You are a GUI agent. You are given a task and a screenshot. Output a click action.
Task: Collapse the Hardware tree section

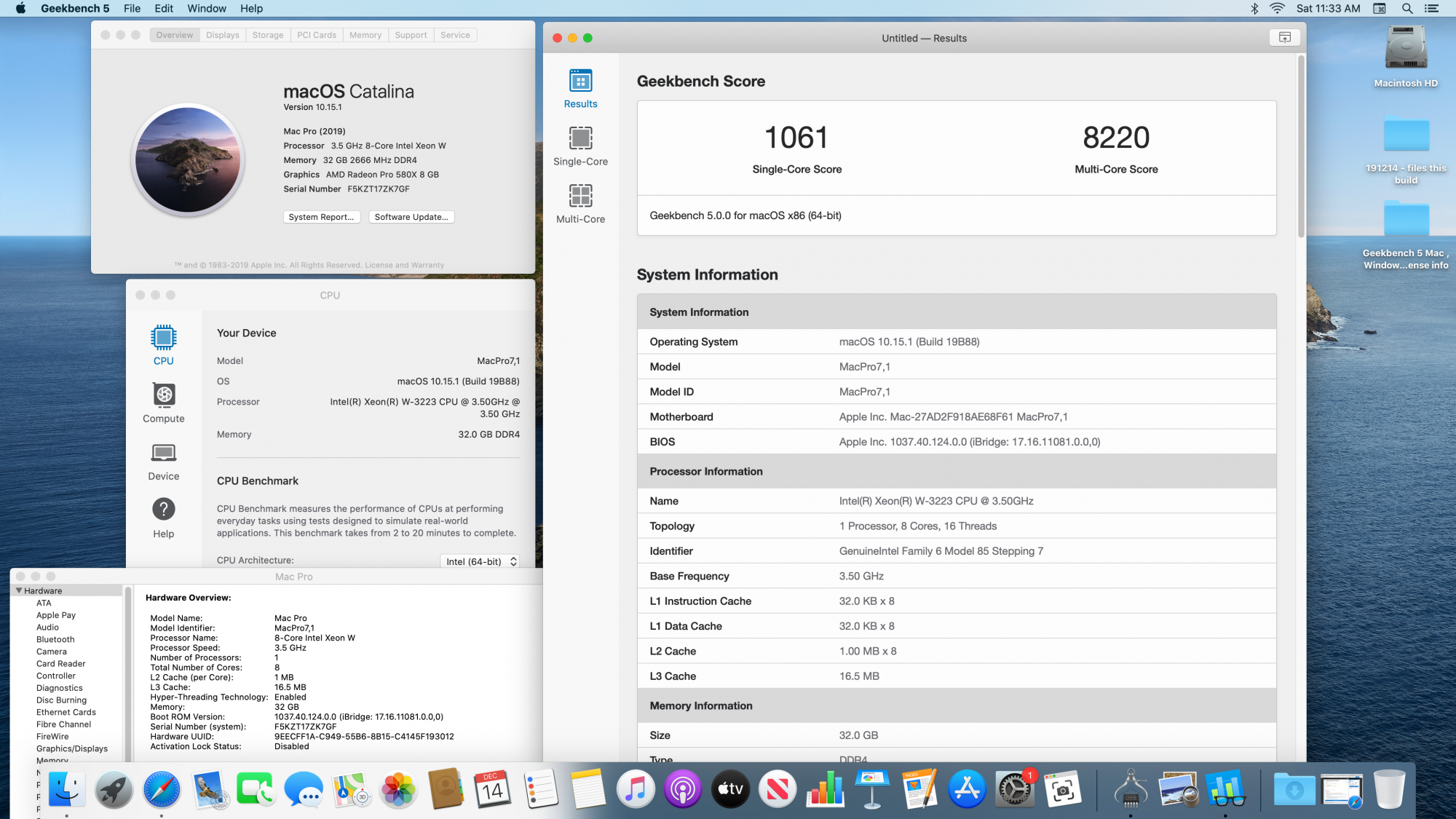19,590
